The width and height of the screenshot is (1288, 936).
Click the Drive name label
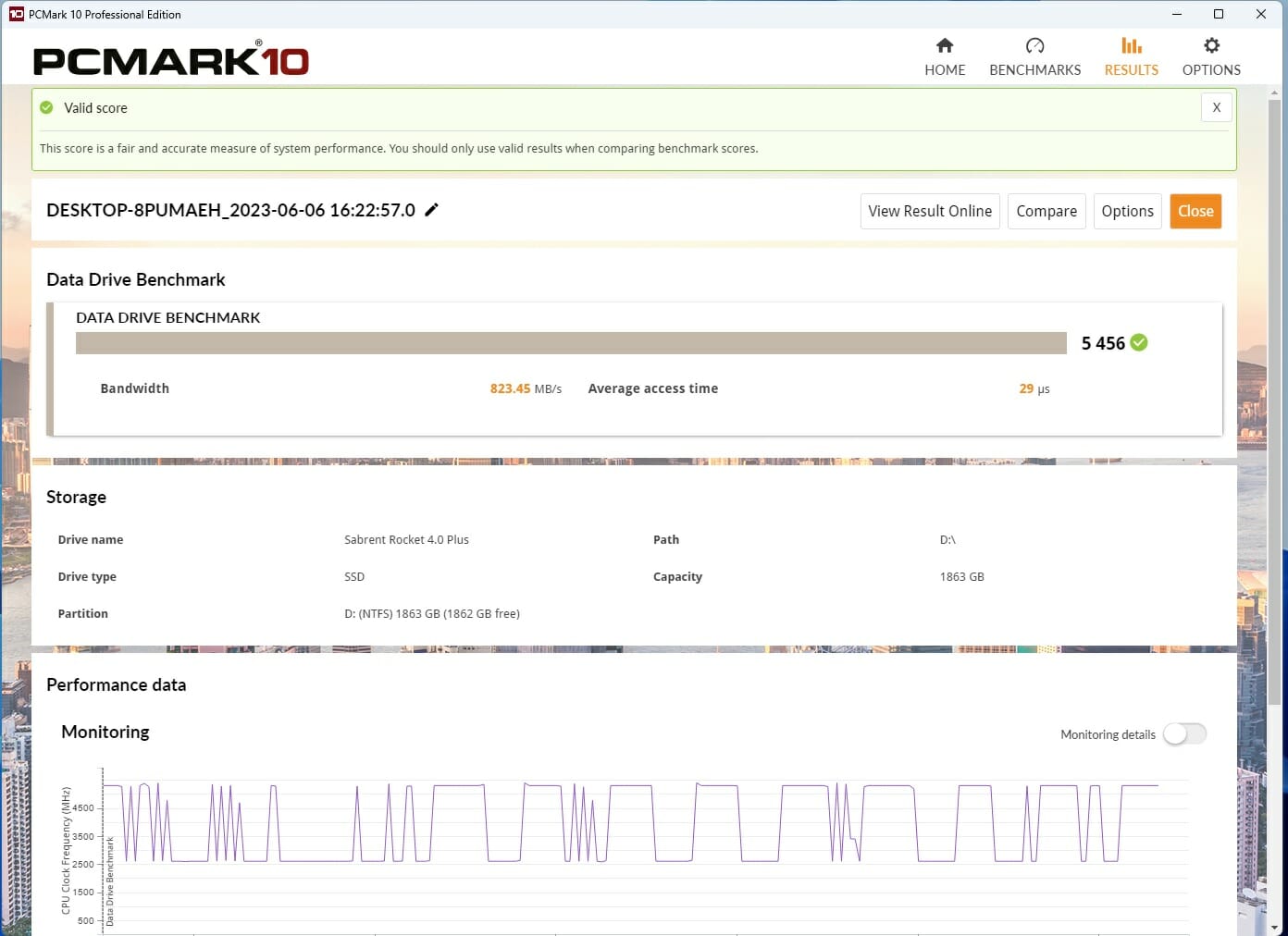[x=90, y=540]
